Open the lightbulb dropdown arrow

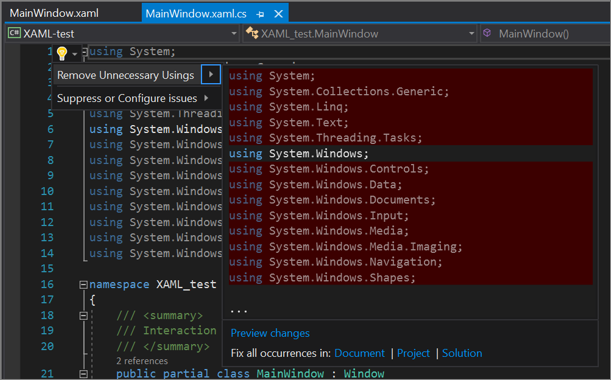tap(74, 54)
